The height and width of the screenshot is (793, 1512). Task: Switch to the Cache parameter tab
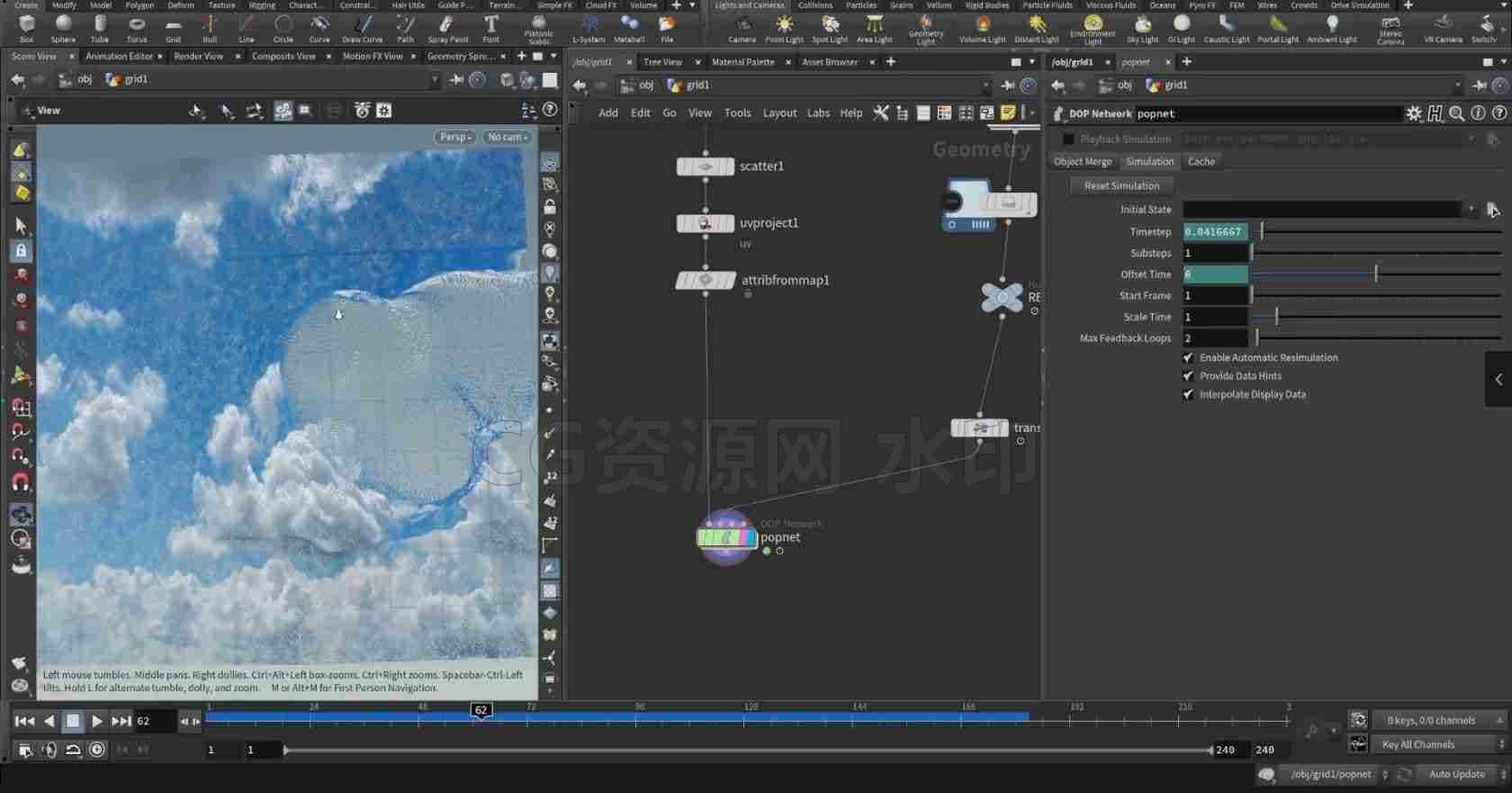[1201, 162]
